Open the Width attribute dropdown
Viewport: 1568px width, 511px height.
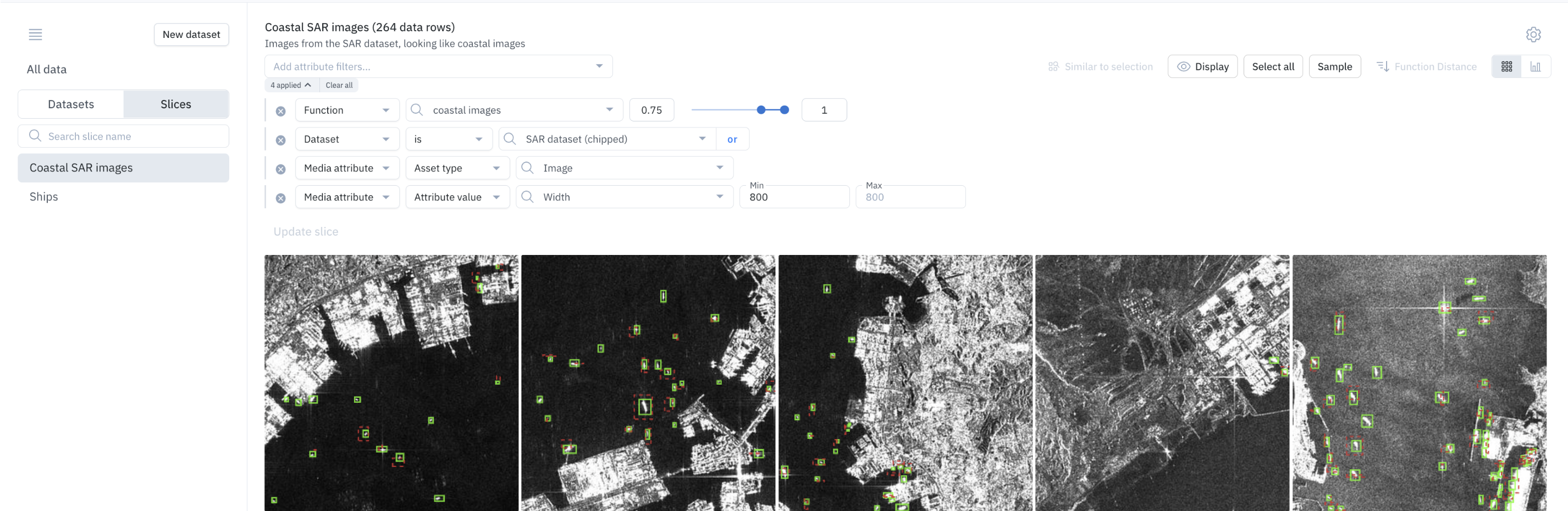(625, 197)
